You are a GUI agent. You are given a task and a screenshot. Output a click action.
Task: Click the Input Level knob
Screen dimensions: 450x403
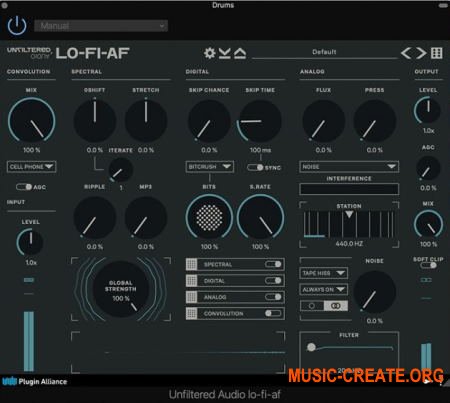[x=30, y=242]
